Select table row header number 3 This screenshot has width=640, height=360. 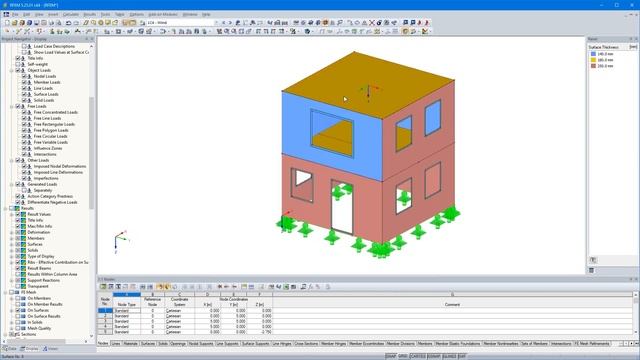pyautogui.click(x=105, y=321)
